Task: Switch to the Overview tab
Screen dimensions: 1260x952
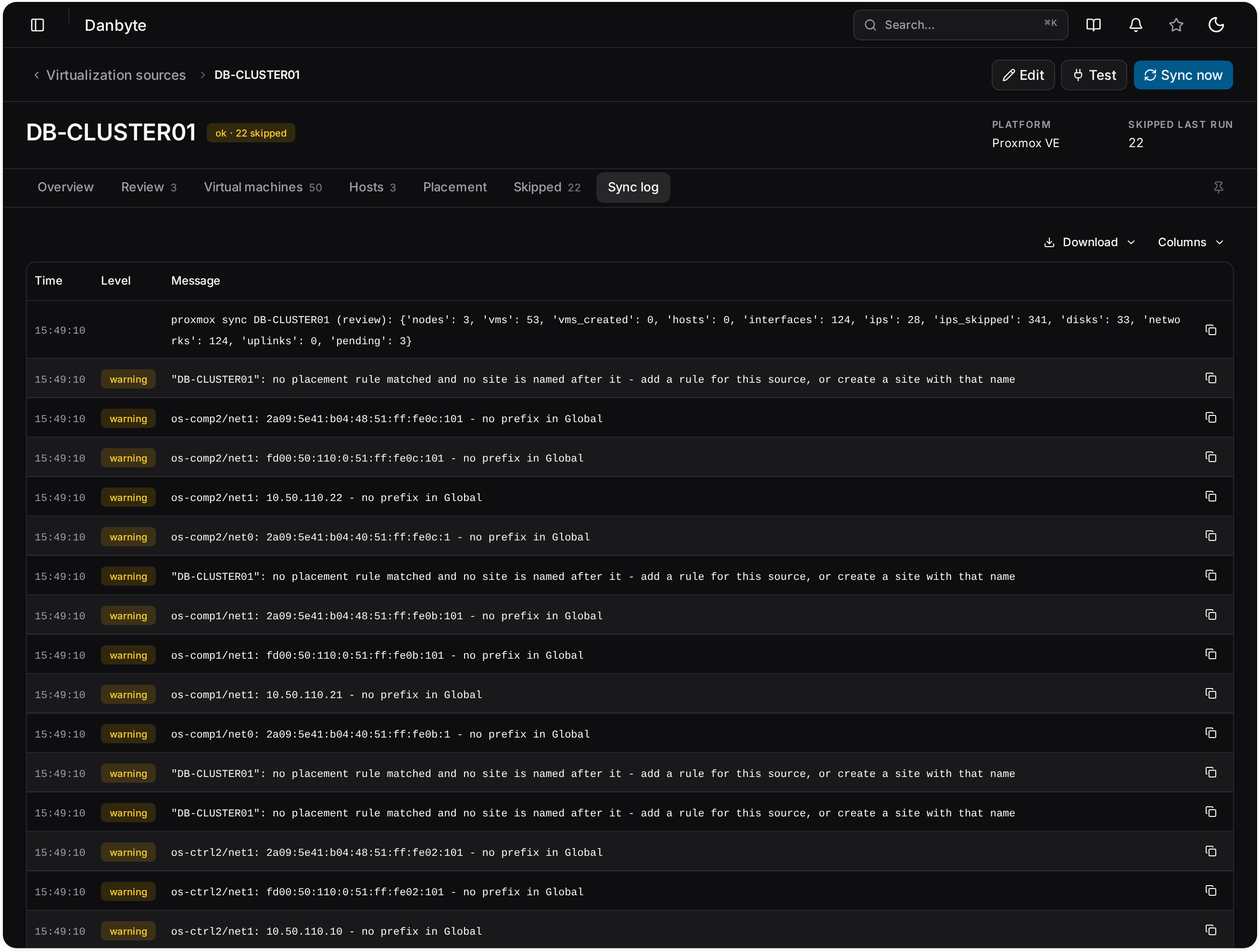Action: 65,188
